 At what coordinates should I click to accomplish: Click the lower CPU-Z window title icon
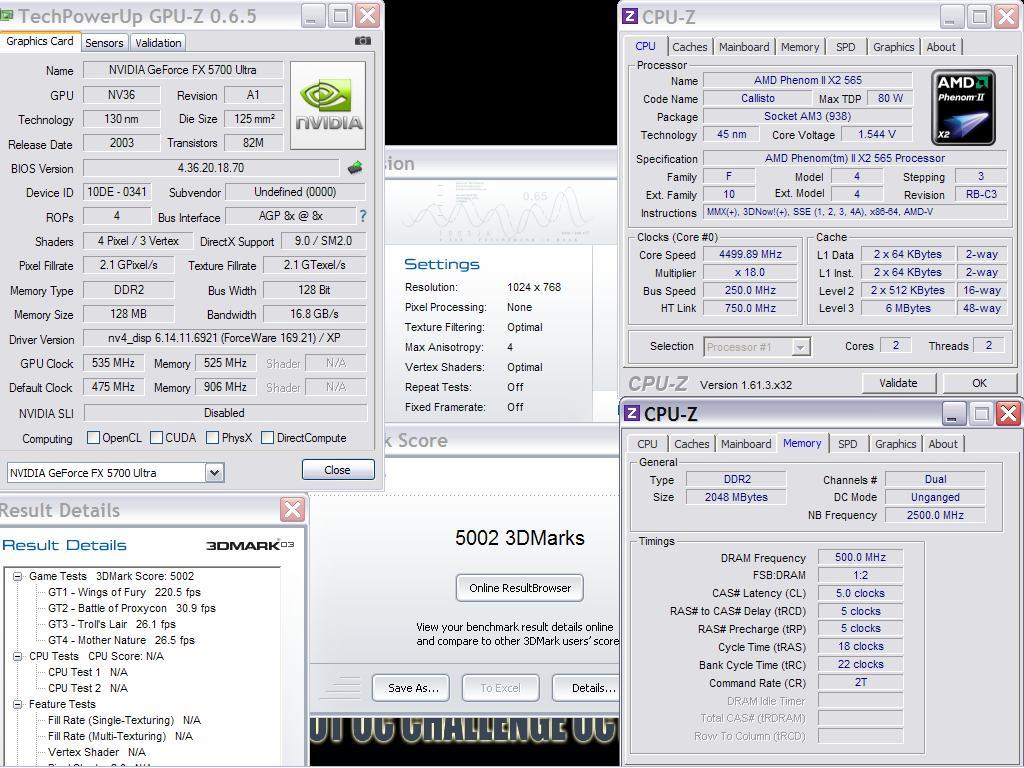pos(632,413)
